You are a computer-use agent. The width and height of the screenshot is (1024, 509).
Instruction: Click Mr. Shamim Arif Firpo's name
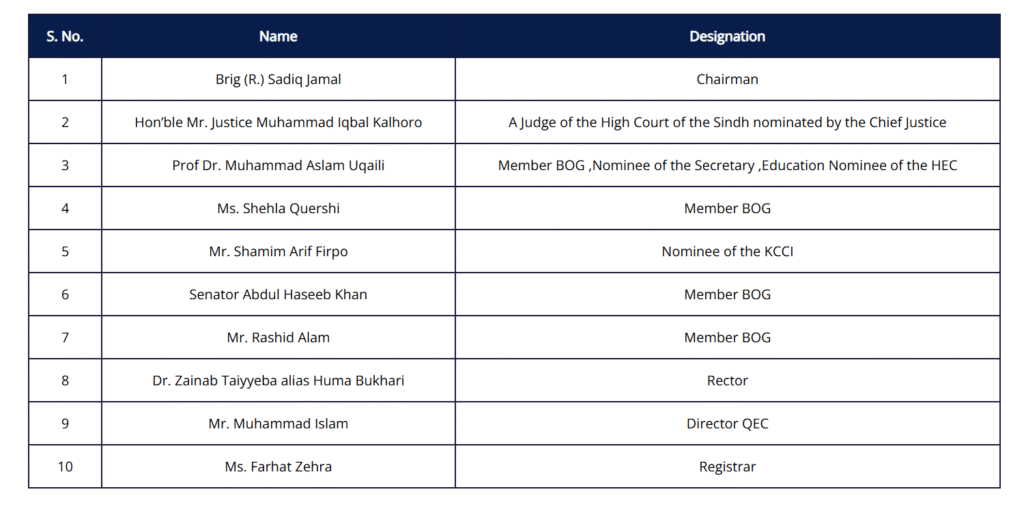point(278,251)
